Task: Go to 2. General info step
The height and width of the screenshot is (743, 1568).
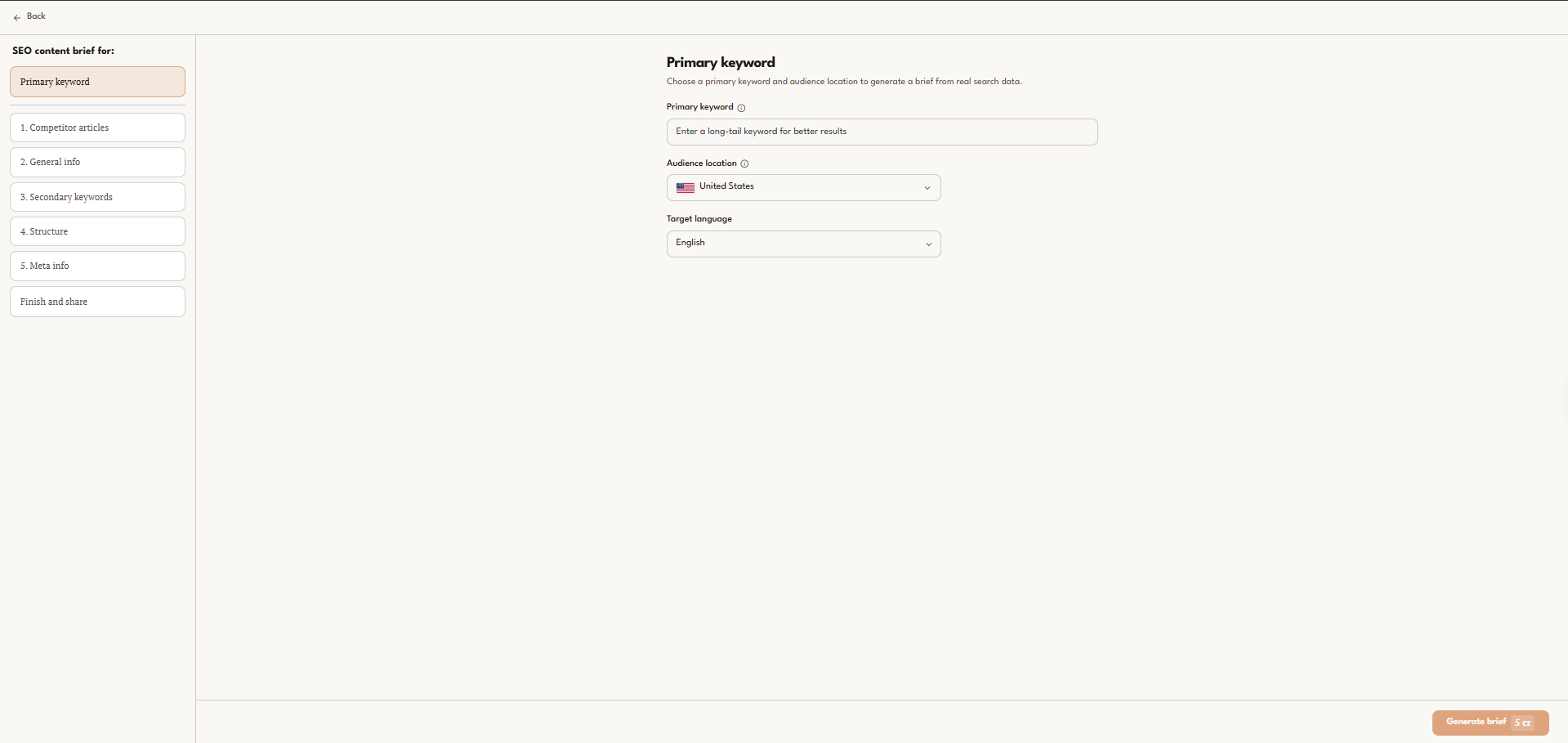Action: point(97,162)
